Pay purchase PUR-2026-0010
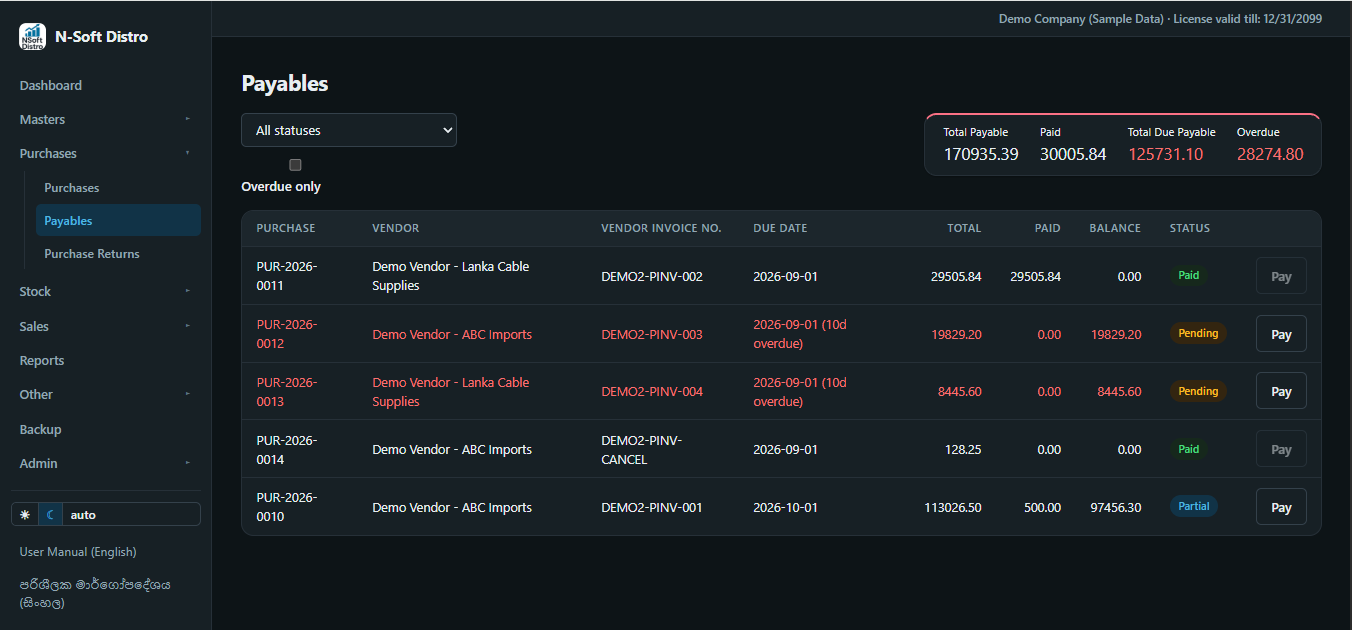Image resolution: width=1352 pixels, height=630 pixels. (x=1281, y=507)
